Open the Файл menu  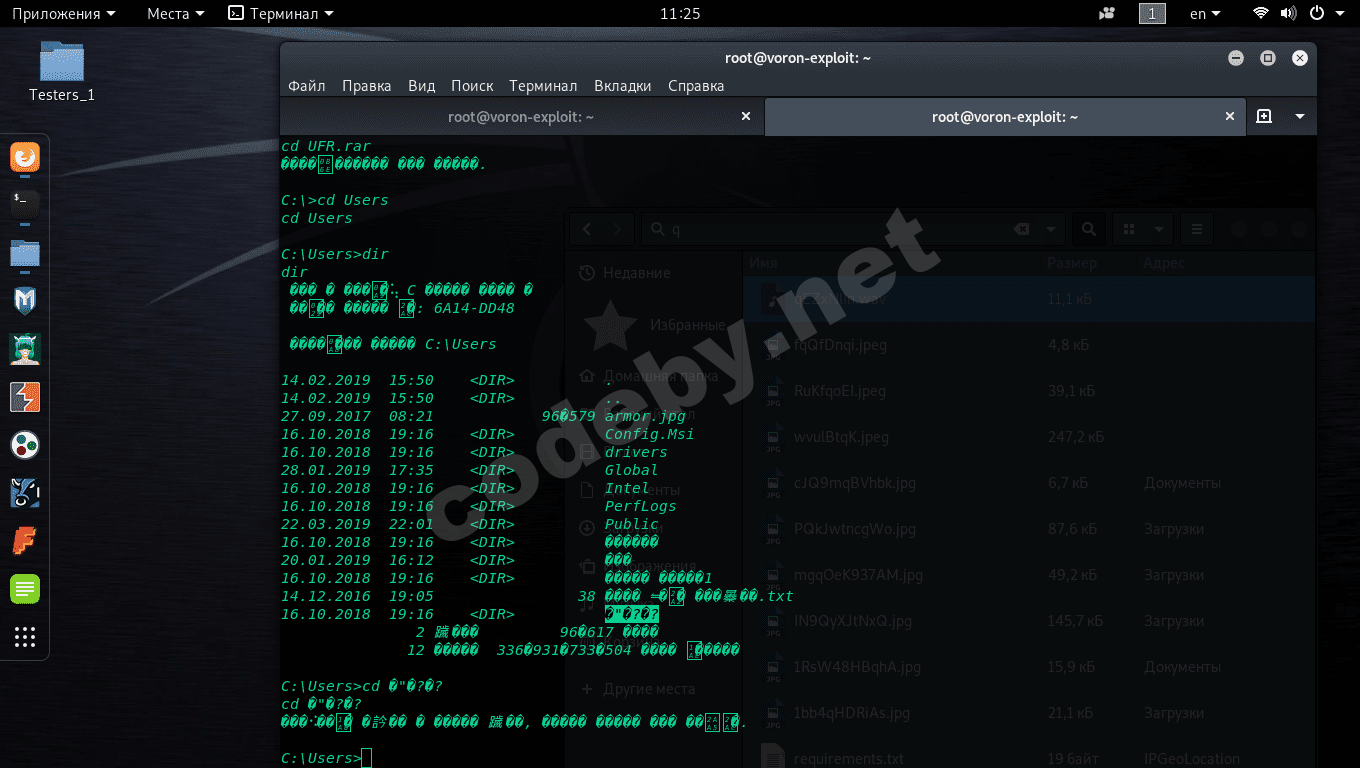(307, 86)
